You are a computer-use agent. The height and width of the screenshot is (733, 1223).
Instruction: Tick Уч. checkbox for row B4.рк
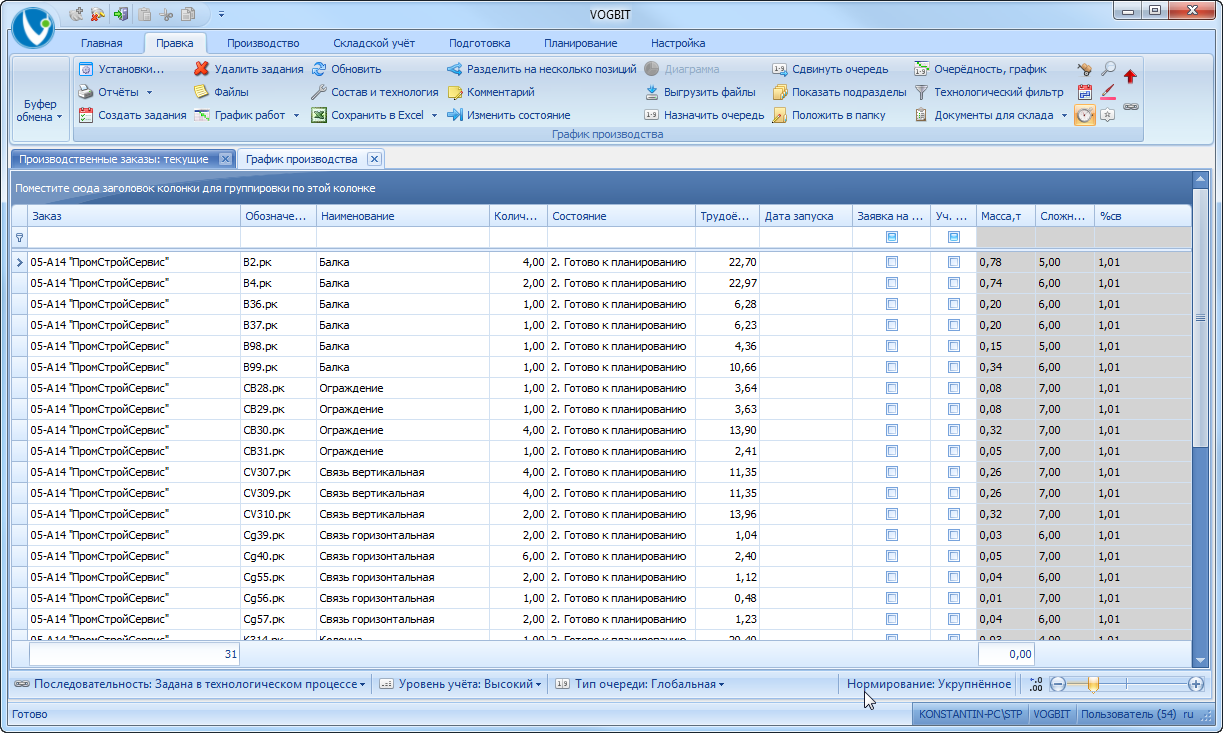[x=954, y=283]
